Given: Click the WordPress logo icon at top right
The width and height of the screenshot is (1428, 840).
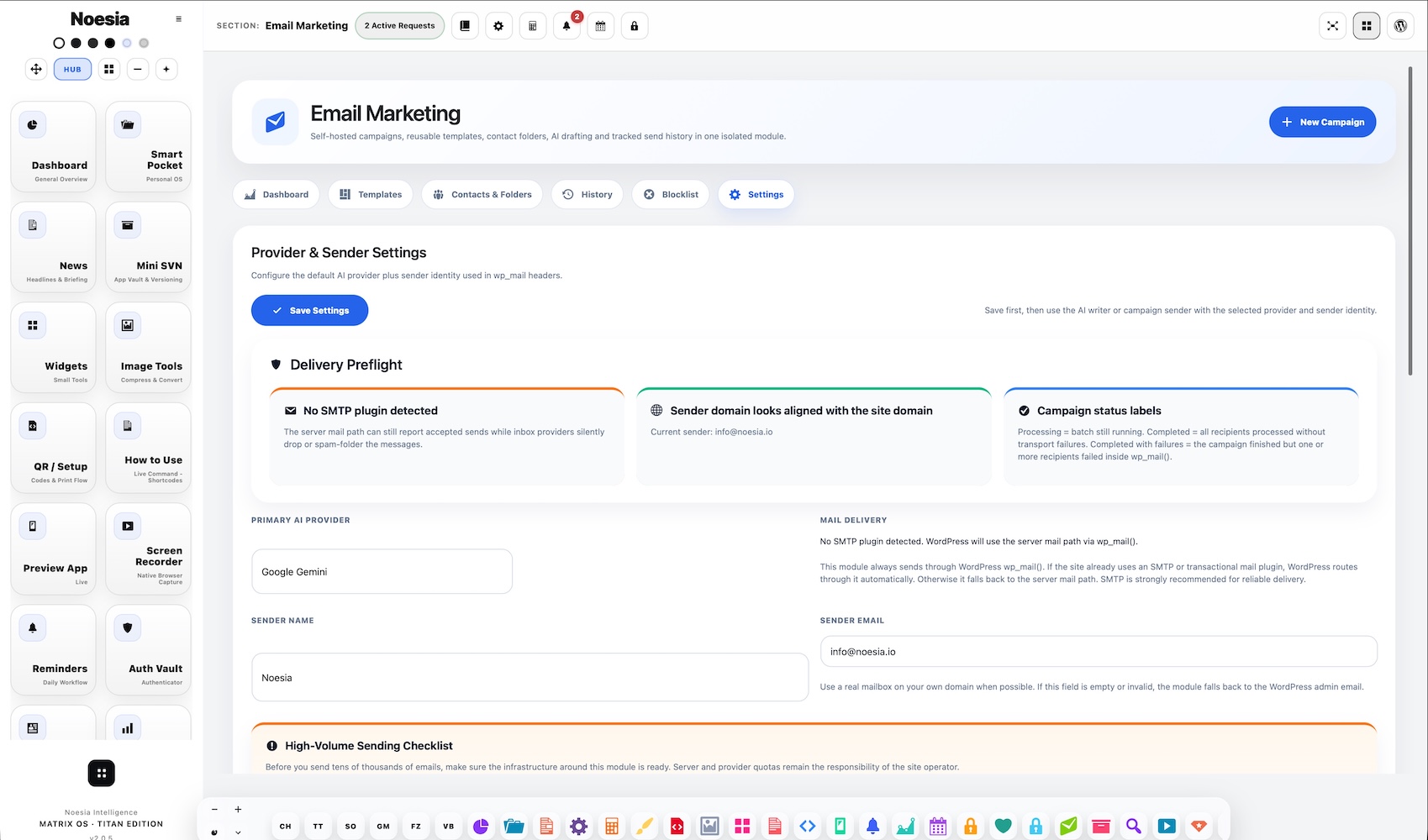Looking at the screenshot, I should 1400,26.
